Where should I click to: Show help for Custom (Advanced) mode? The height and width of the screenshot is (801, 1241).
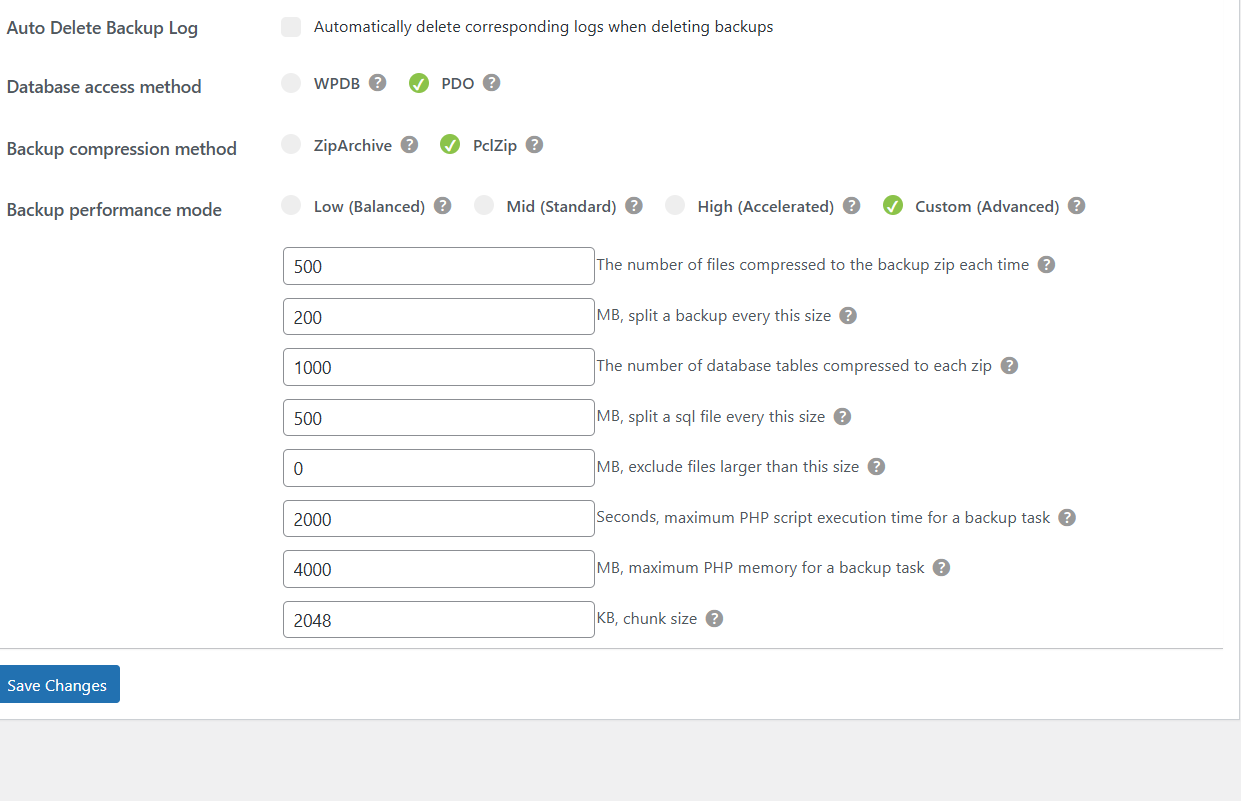1076,206
